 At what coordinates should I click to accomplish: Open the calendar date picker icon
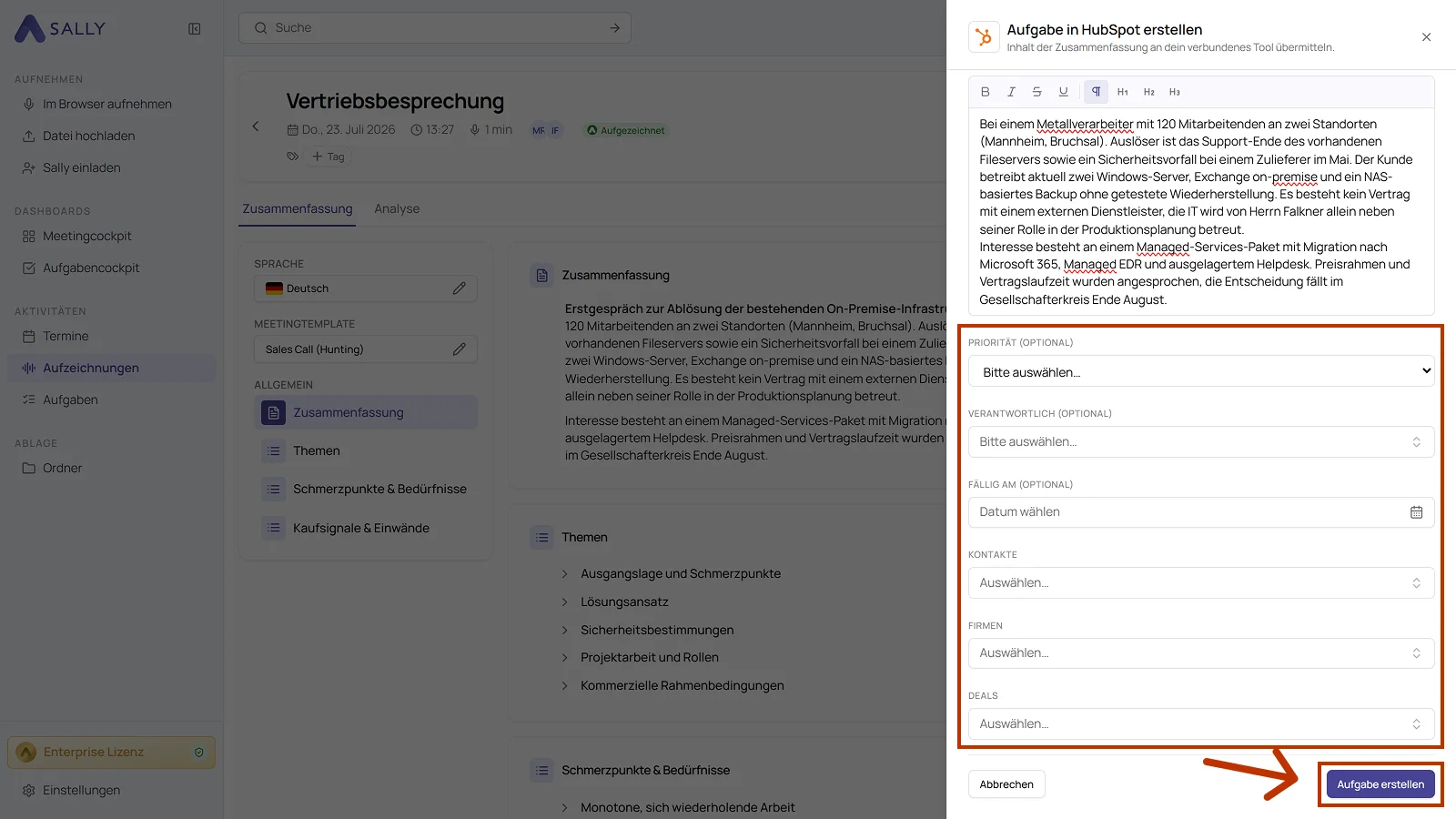(x=1416, y=512)
